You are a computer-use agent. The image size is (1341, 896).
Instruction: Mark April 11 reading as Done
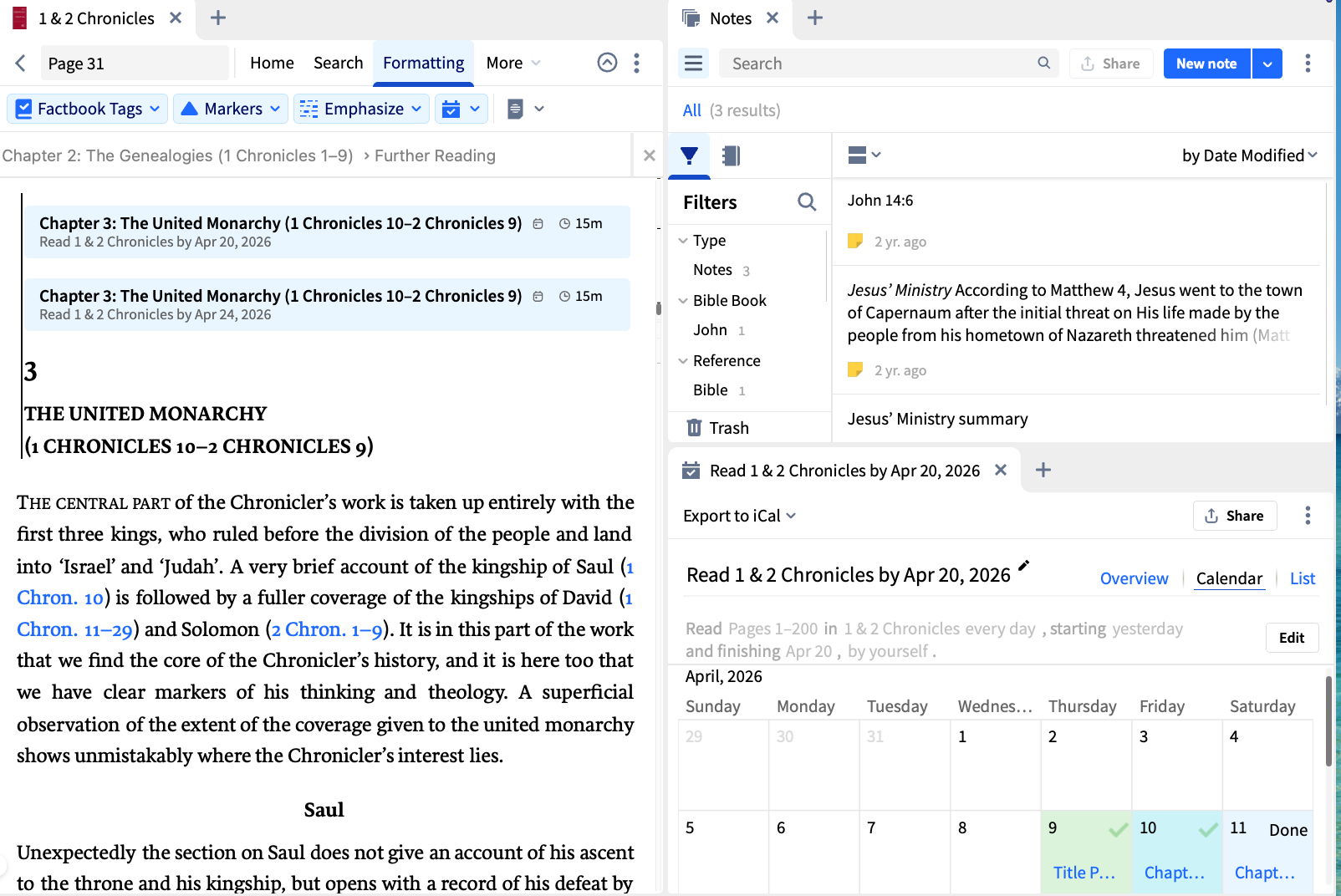[1288, 830]
